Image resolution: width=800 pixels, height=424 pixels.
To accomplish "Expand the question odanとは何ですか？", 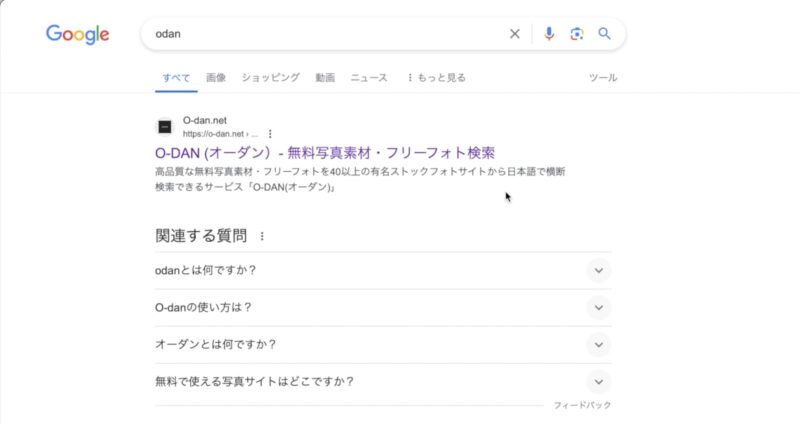I will tap(383, 270).
